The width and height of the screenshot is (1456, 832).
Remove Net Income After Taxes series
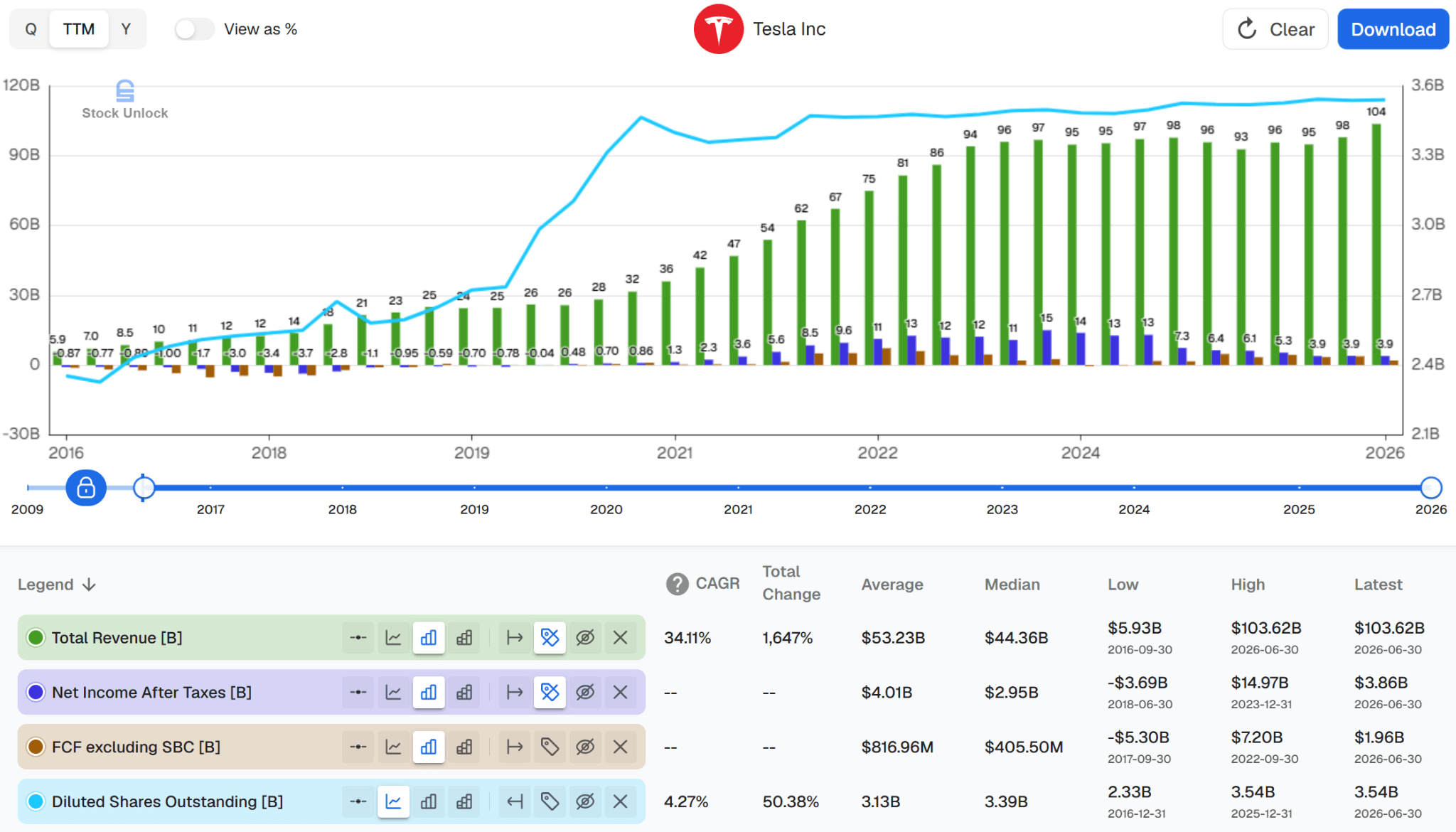pos(620,692)
